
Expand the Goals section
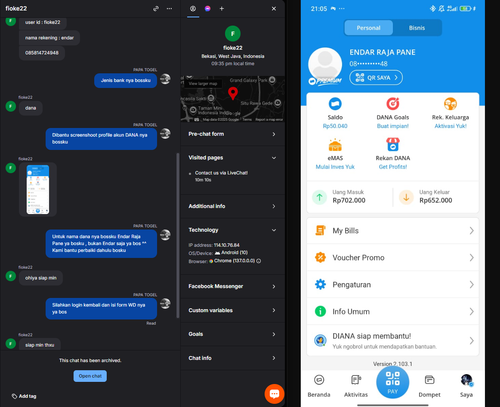click(232, 334)
